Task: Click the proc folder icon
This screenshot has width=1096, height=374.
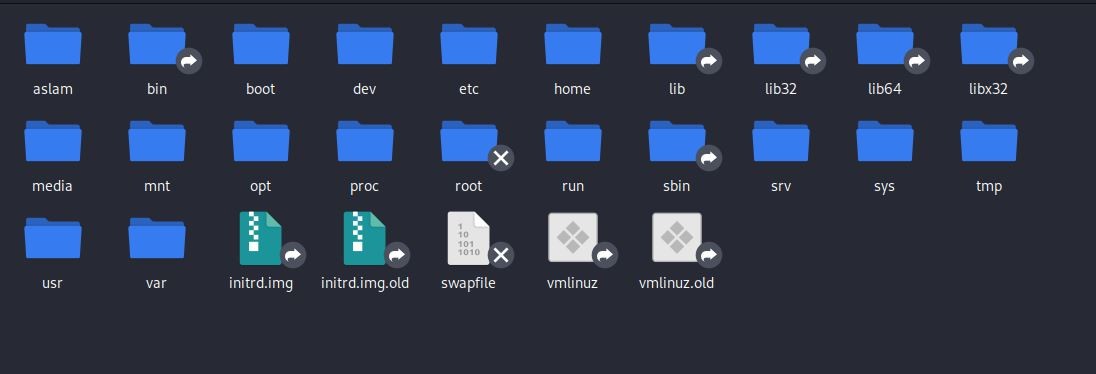Action: (365, 141)
